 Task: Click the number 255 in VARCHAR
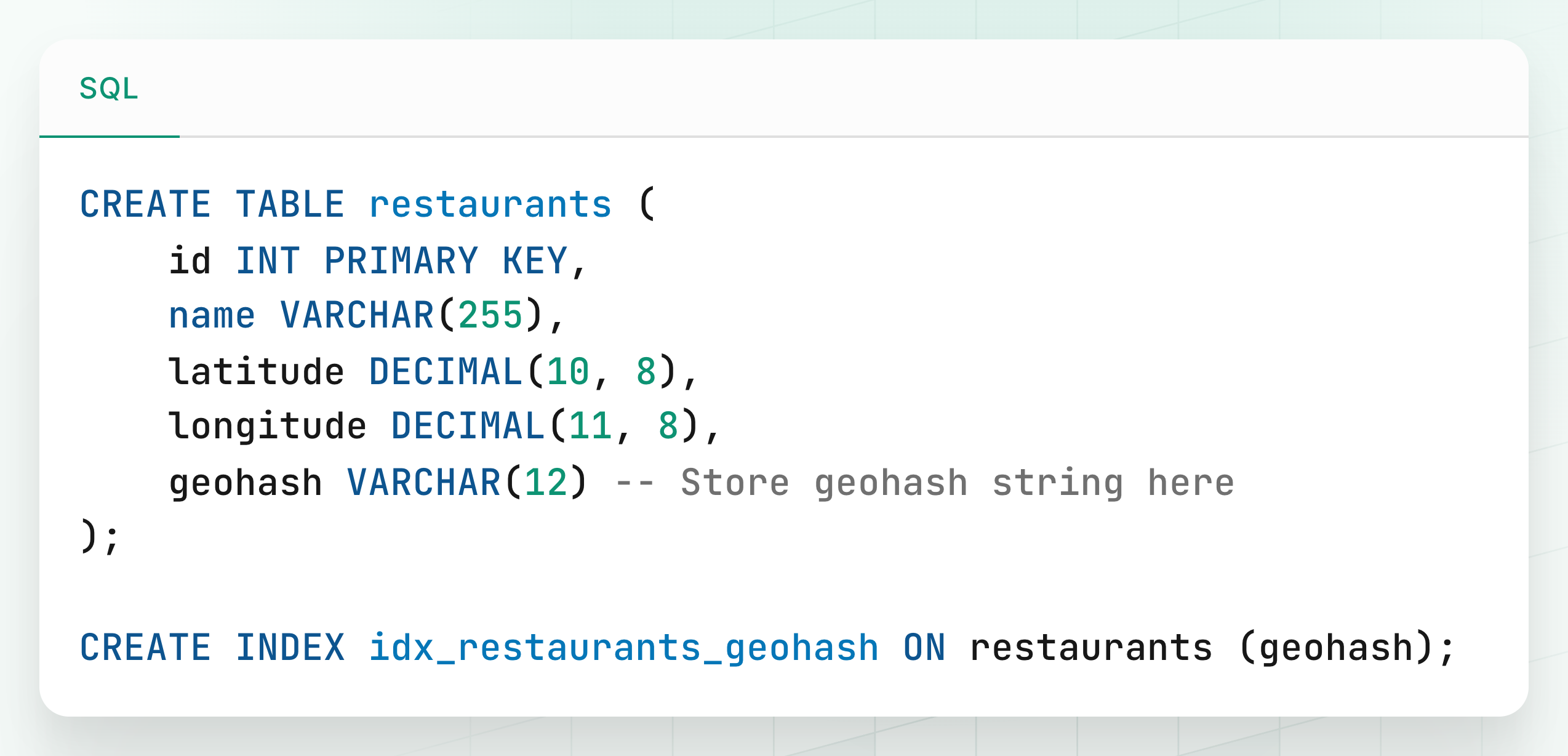coord(490,316)
